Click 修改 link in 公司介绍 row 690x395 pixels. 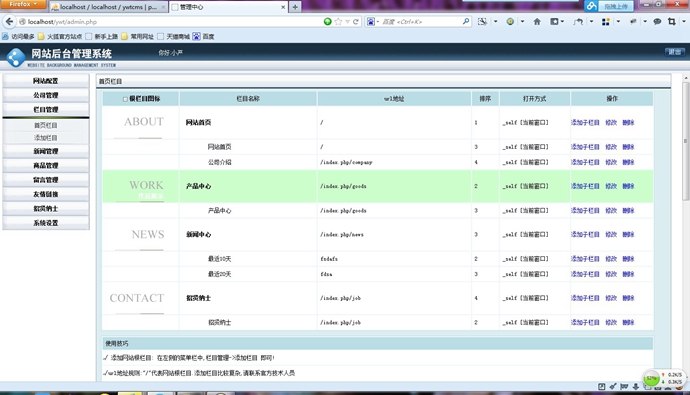(x=611, y=162)
